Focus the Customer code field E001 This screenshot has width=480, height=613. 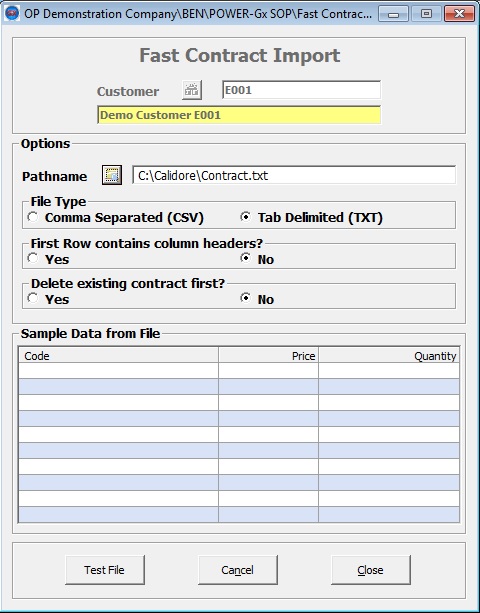pos(301,90)
